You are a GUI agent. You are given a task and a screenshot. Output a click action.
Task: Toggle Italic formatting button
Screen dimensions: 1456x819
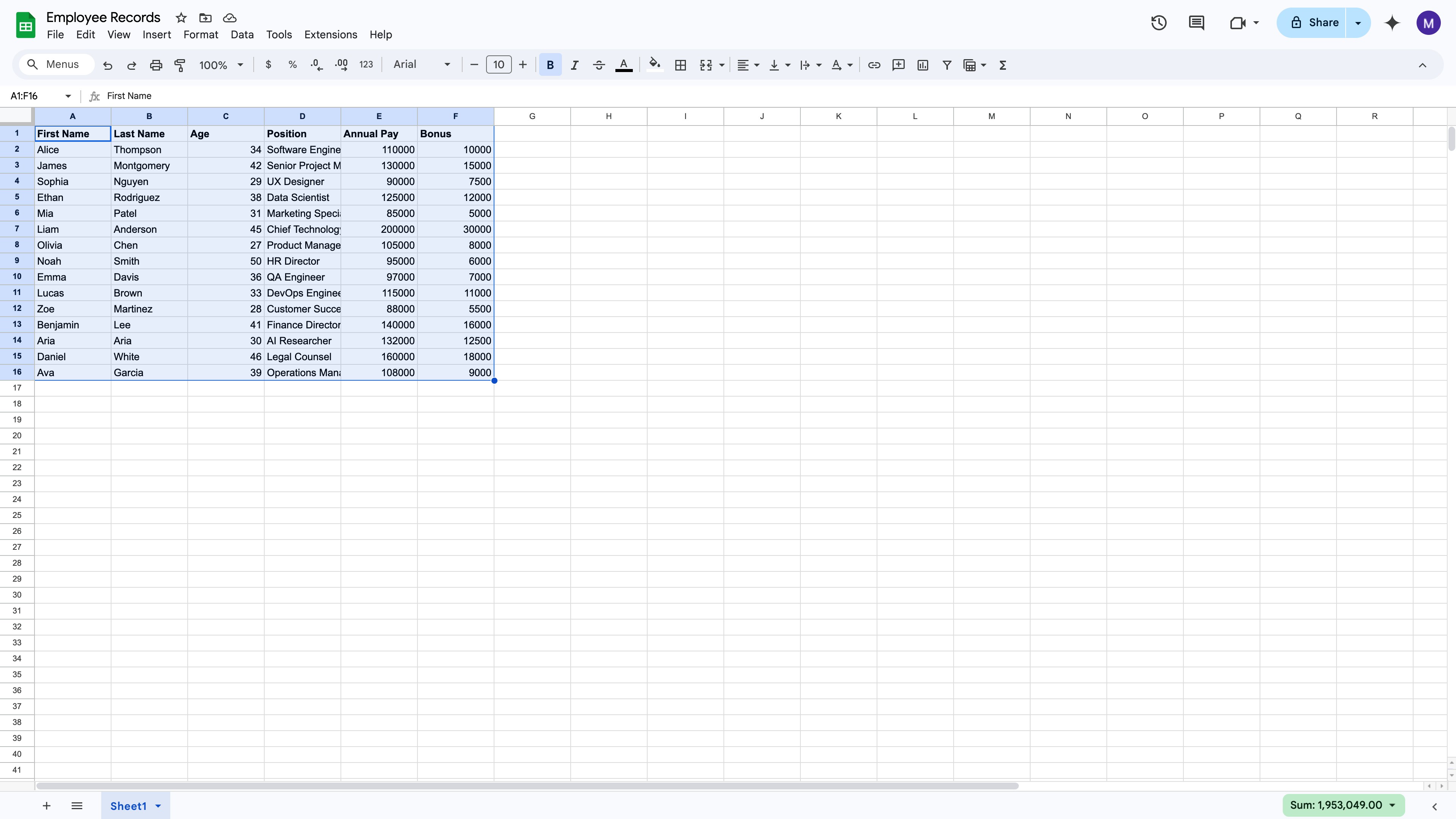(575, 65)
